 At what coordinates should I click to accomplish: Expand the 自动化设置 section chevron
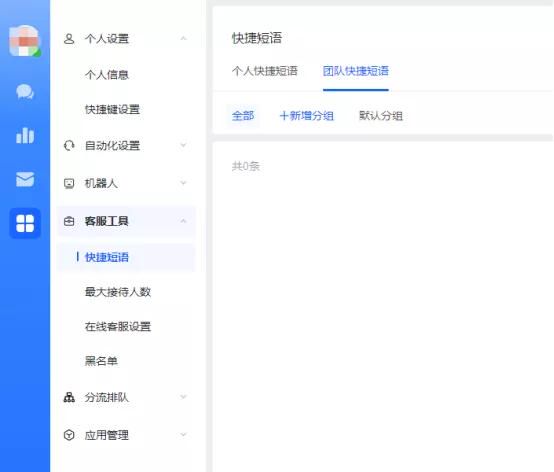click(x=183, y=145)
